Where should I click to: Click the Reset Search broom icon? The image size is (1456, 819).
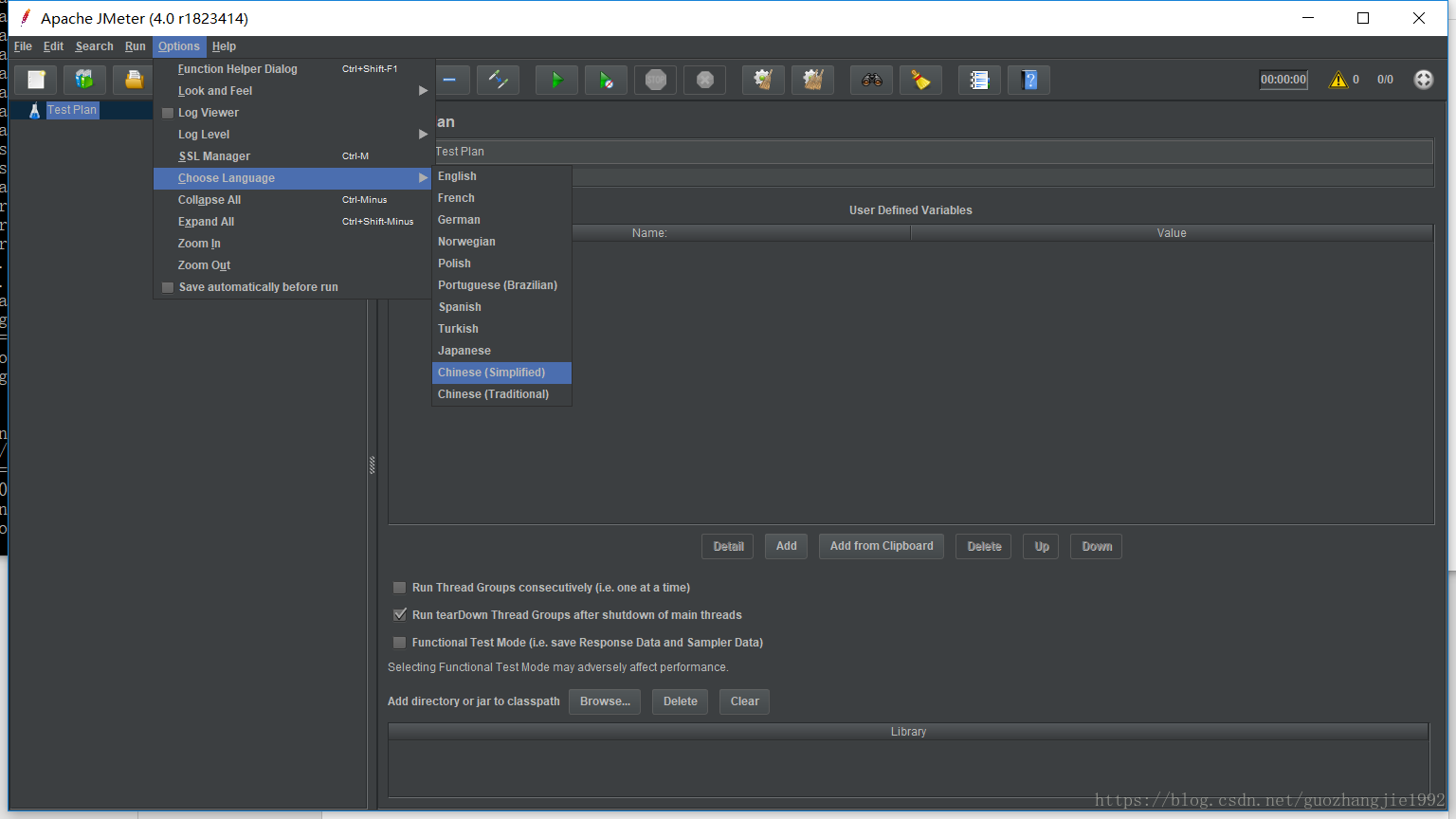coord(920,80)
